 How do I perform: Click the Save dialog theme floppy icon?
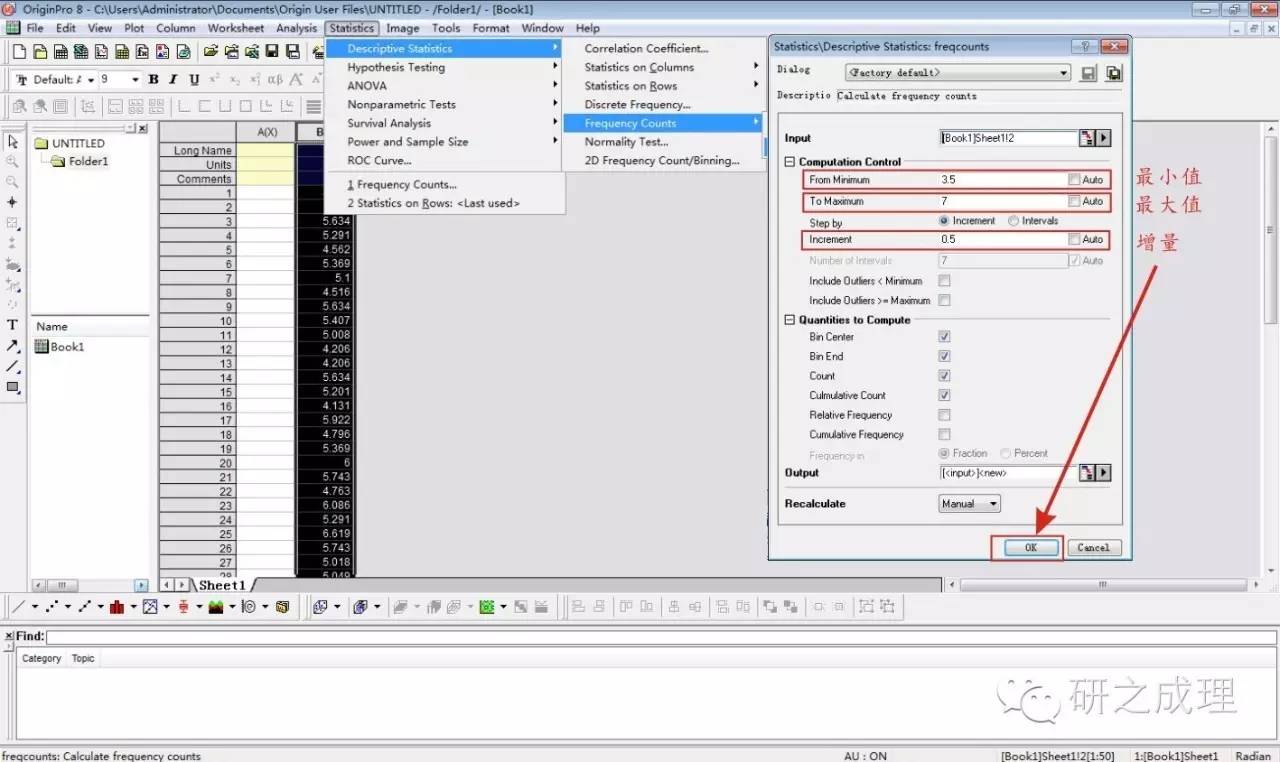click(x=1090, y=73)
